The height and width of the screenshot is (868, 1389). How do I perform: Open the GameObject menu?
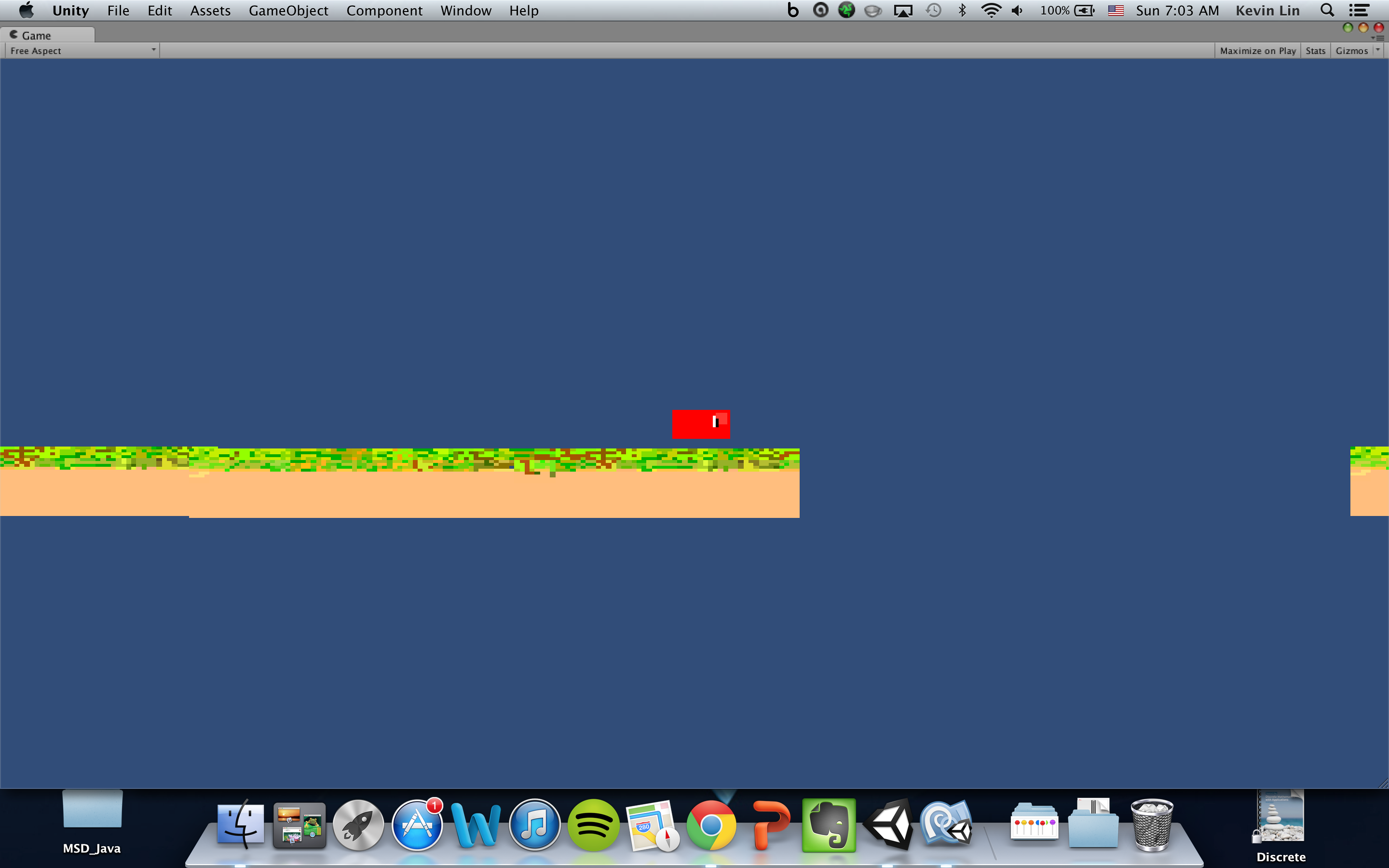(288, 10)
